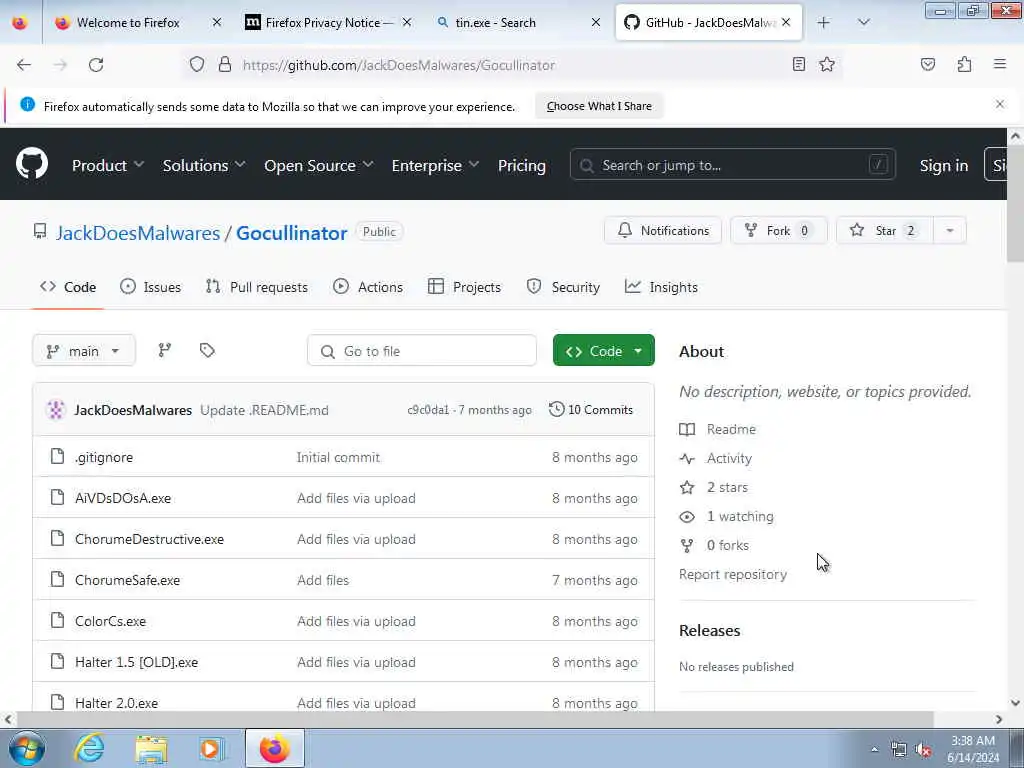Click the GitHub Octocat logo

click(x=31, y=164)
